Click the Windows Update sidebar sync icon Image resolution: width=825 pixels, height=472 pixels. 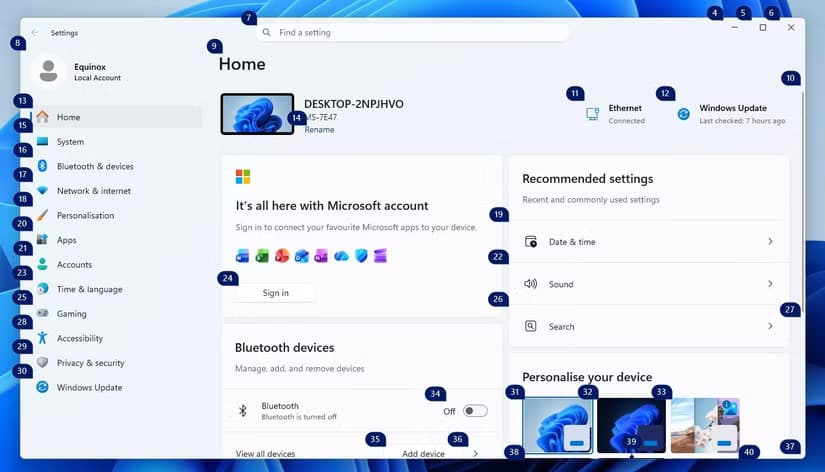pyautogui.click(x=43, y=387)
